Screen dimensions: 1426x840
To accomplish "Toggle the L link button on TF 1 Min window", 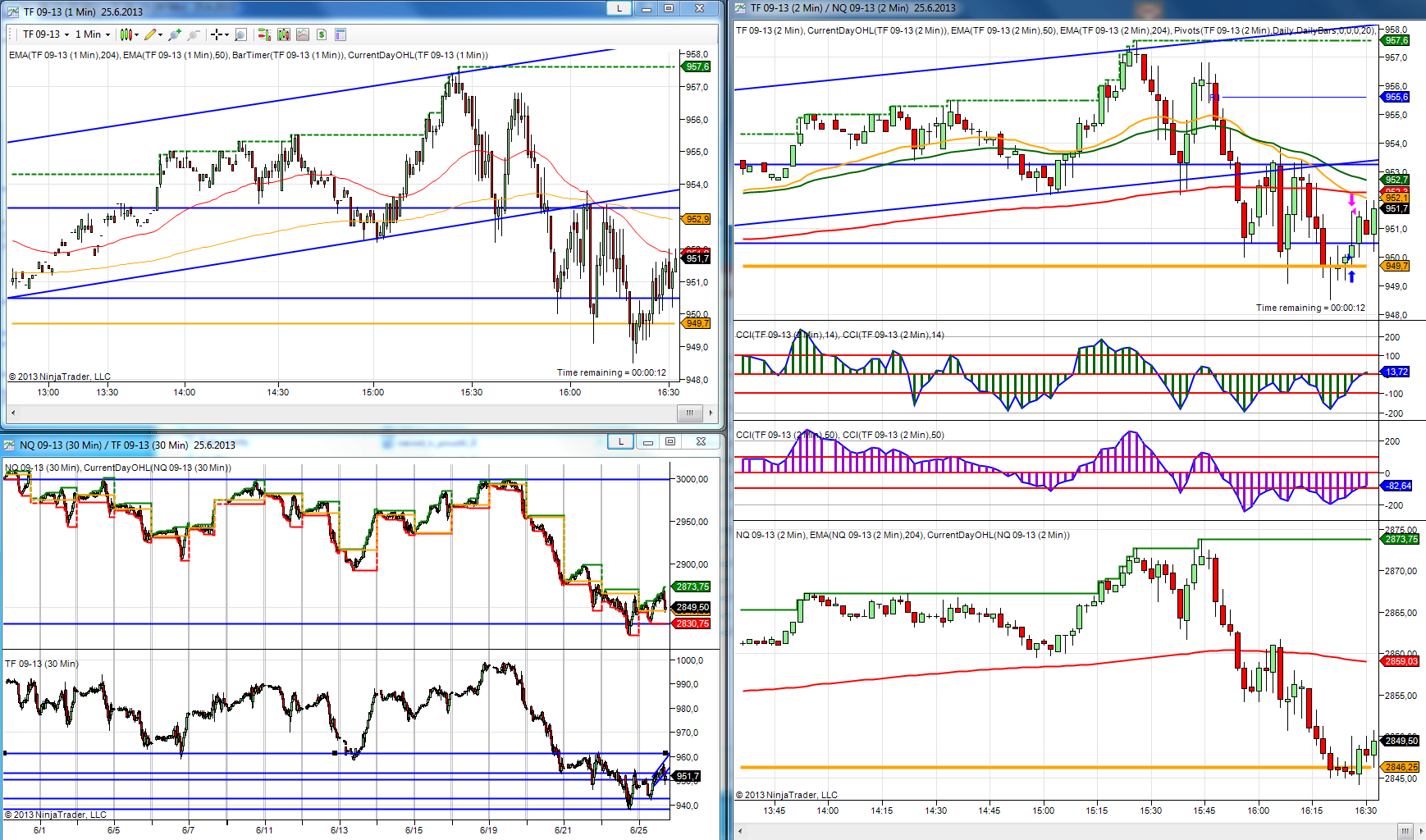I will (619, 8).
